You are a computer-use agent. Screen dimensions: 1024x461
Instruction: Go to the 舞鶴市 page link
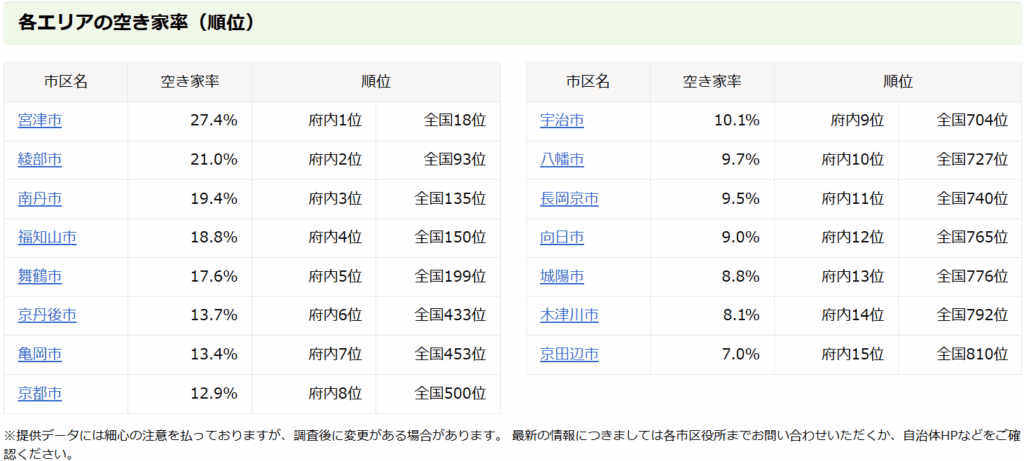click(40, 276)
